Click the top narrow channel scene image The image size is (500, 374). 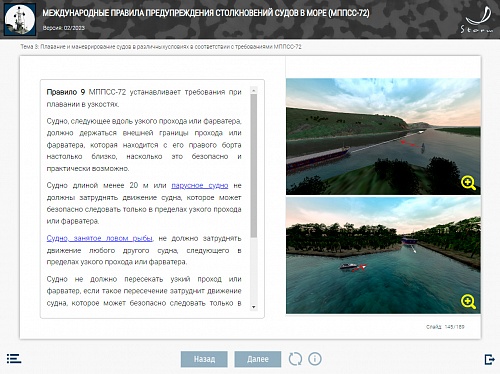pyautogui.click(x=383, y=136)
